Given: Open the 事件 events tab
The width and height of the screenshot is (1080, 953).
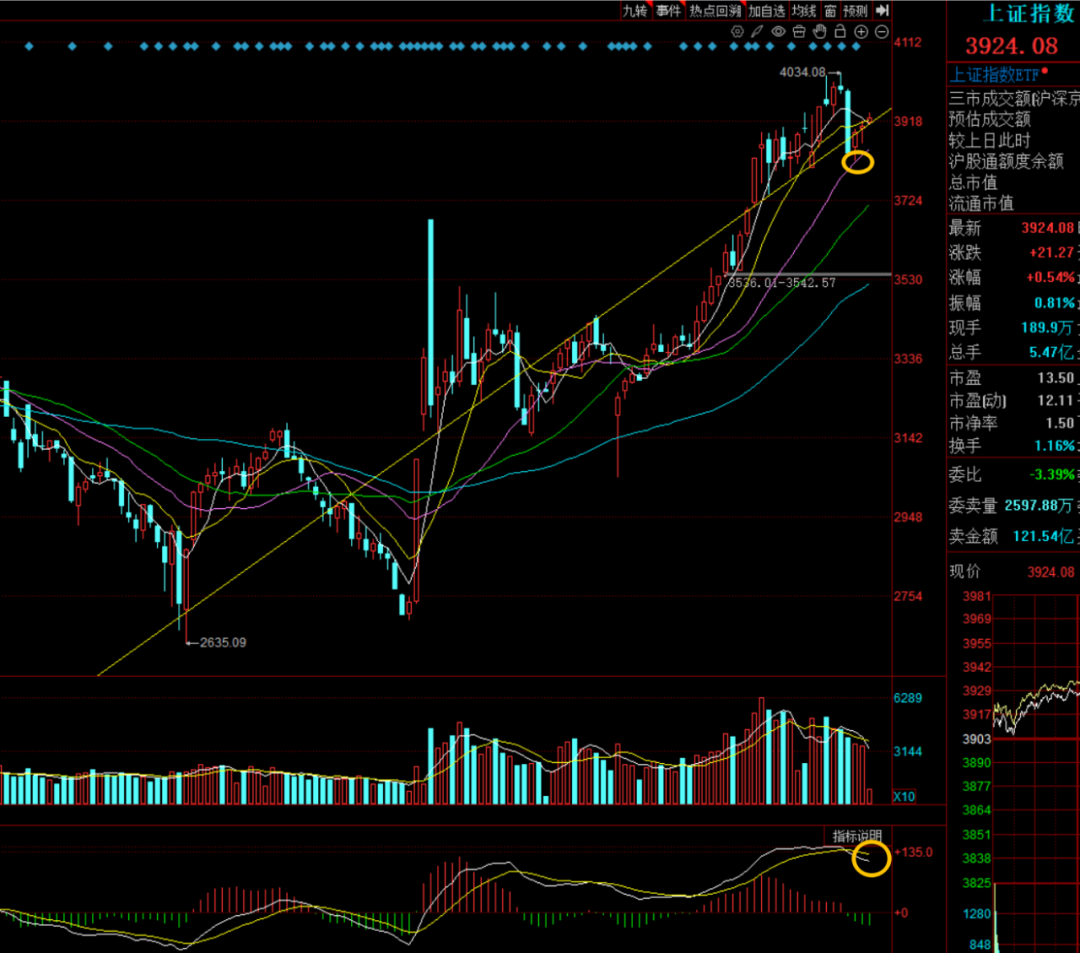Looking at the screenshot, I should [668, 10].
